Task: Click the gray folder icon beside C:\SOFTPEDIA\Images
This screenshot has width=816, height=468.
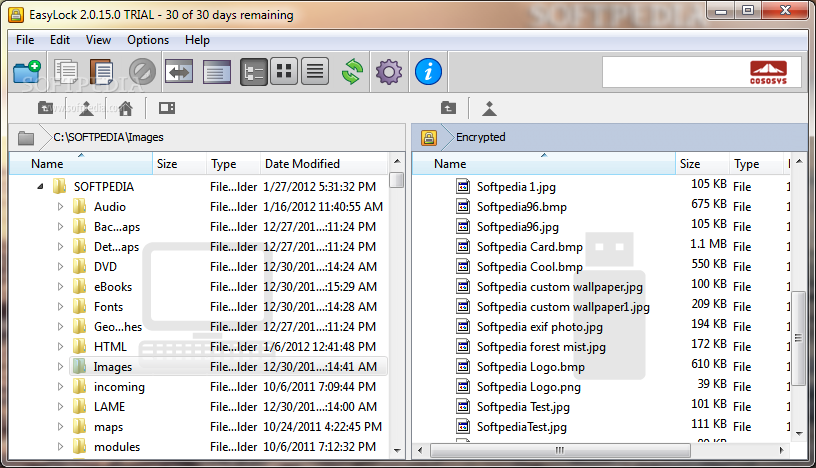Action: 26,138
